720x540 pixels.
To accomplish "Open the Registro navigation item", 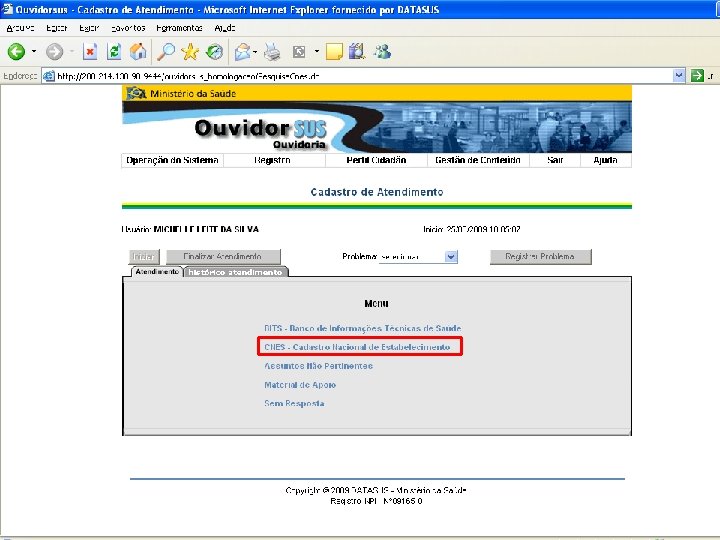I will click(x=272, y=160).
